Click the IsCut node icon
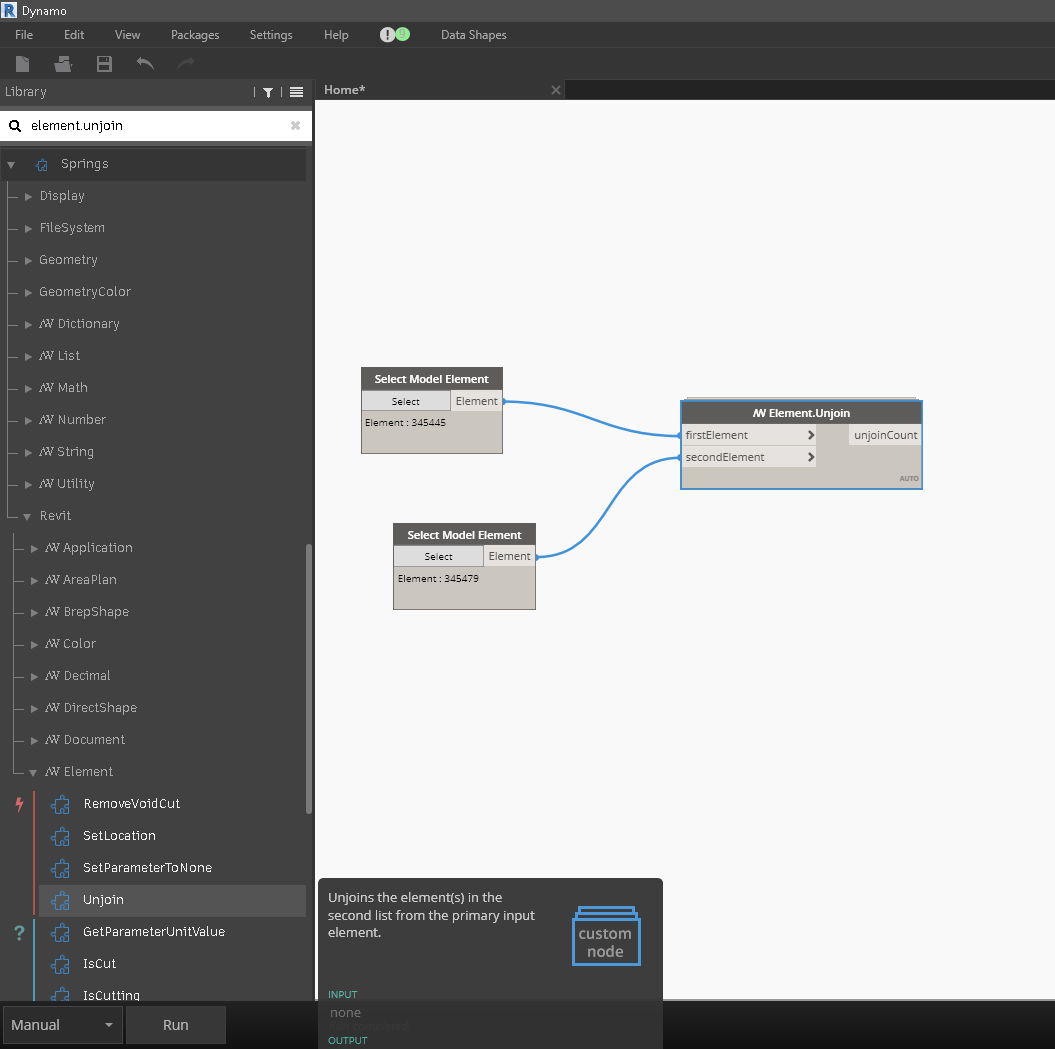This screenshot has width=1055, height=1049. pos(61,964)
